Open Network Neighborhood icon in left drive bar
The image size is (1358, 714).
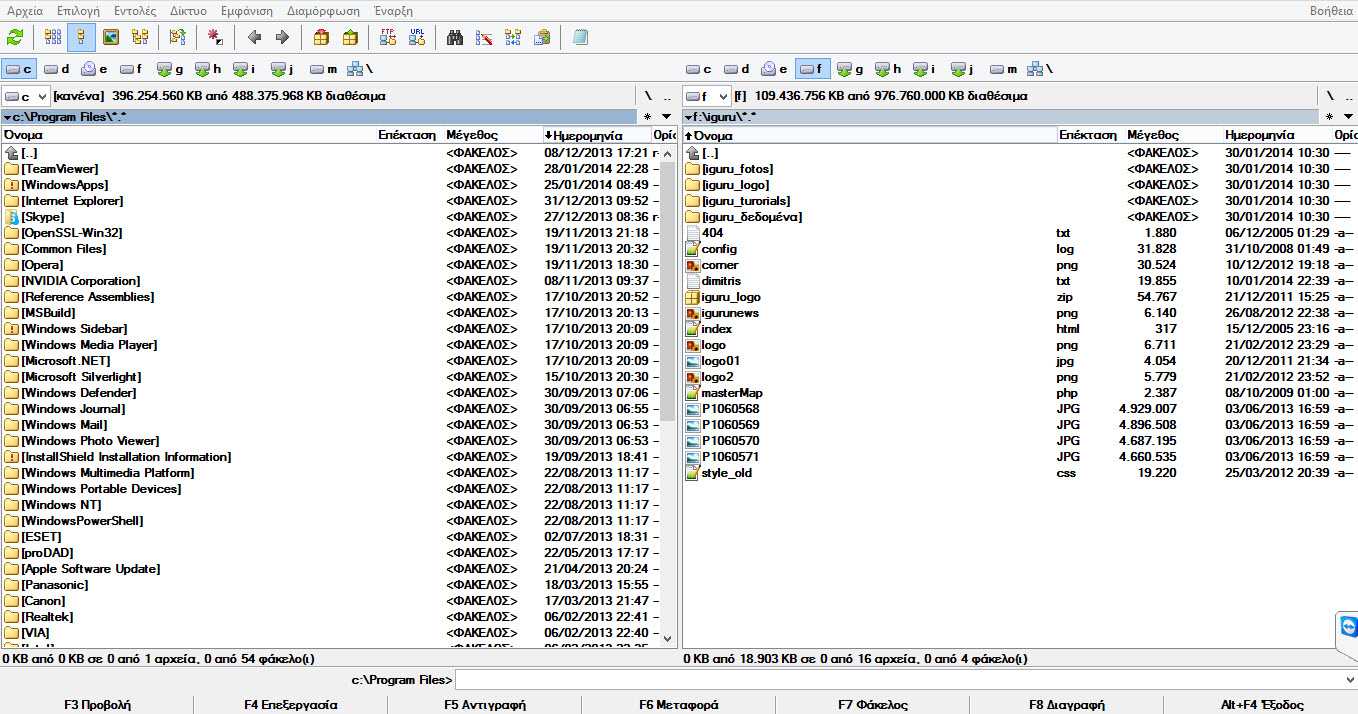point(360,69)
